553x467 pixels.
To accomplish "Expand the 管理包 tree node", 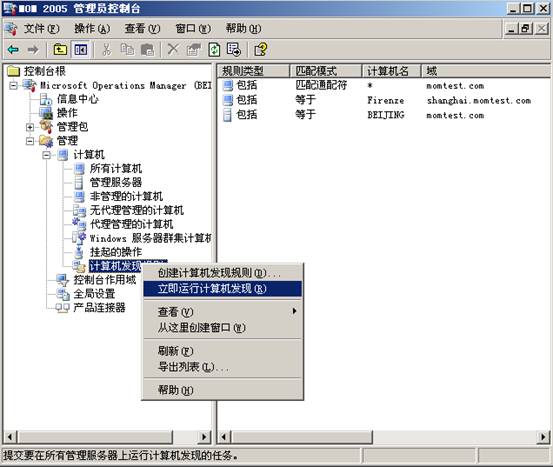I will [x=30, y=127].
